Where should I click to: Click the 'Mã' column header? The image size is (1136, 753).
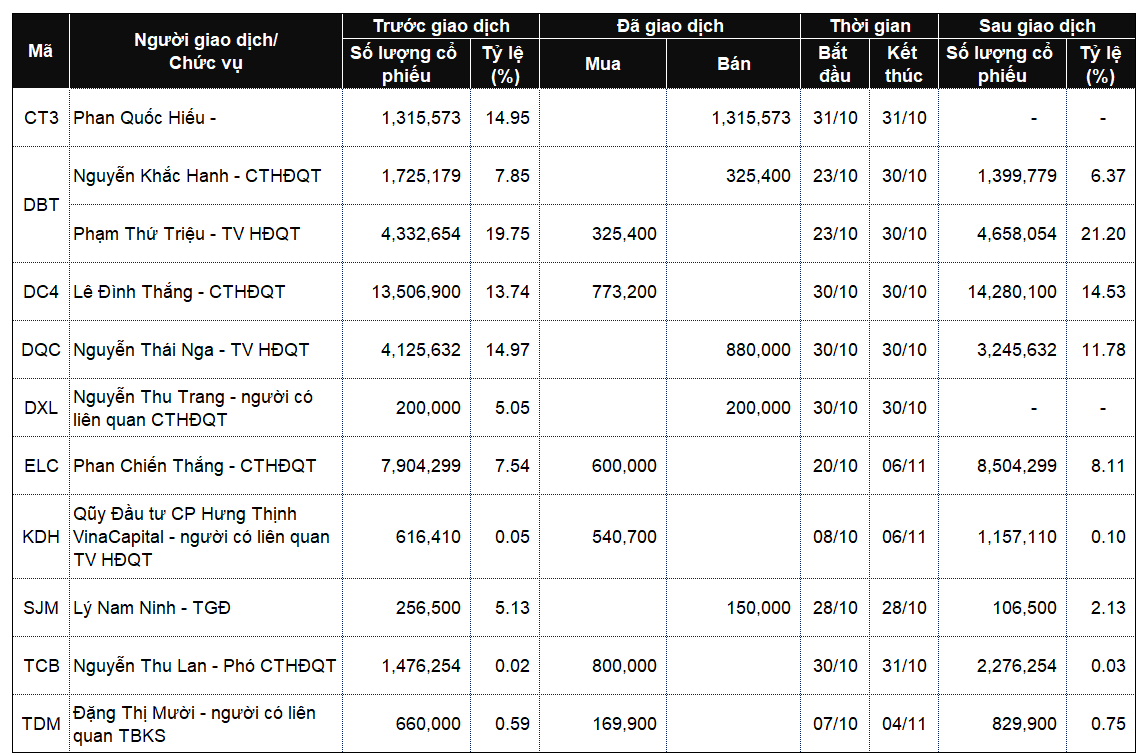click(41, 51)
